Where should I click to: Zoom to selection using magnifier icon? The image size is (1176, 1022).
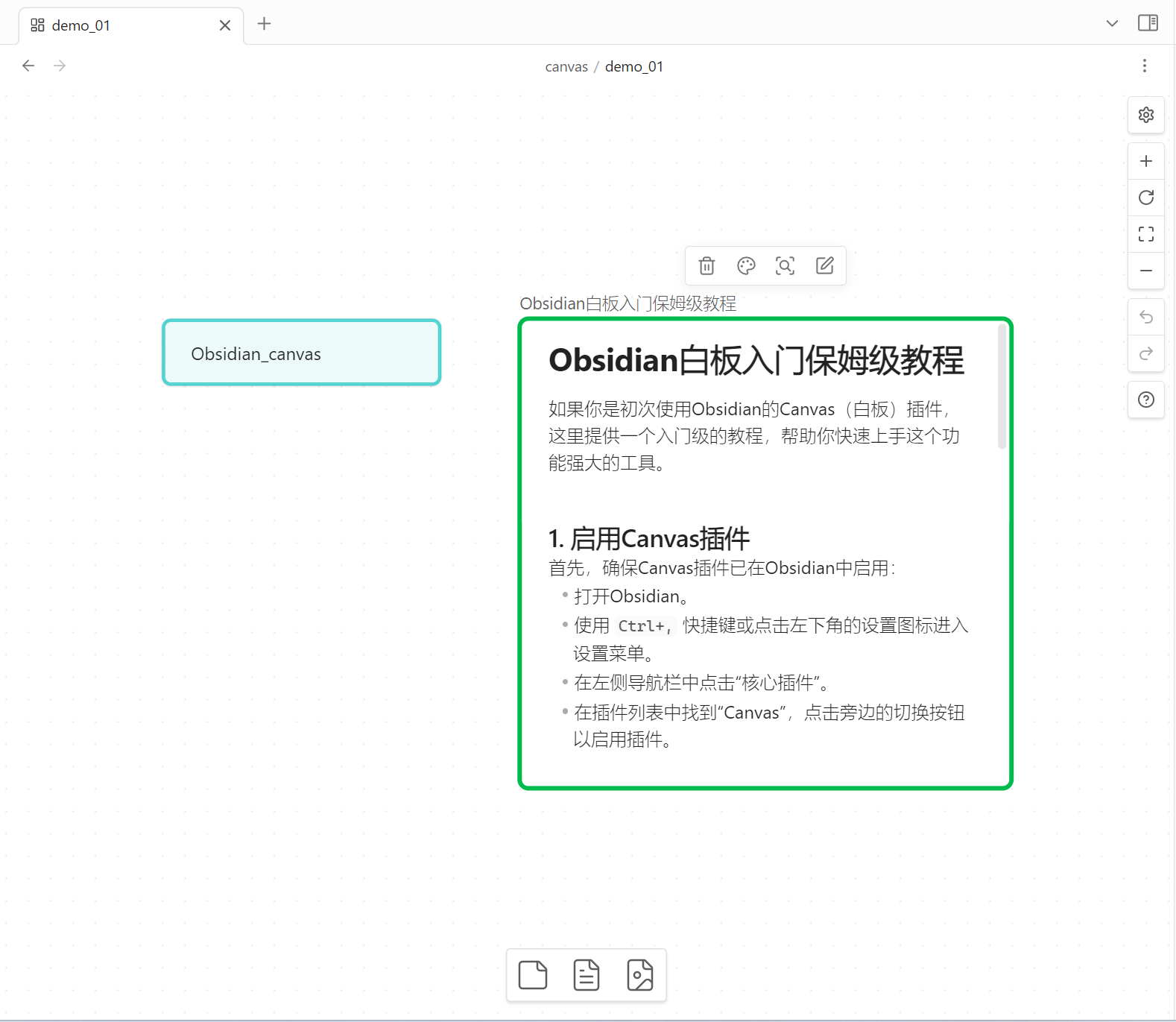point(785,265)
